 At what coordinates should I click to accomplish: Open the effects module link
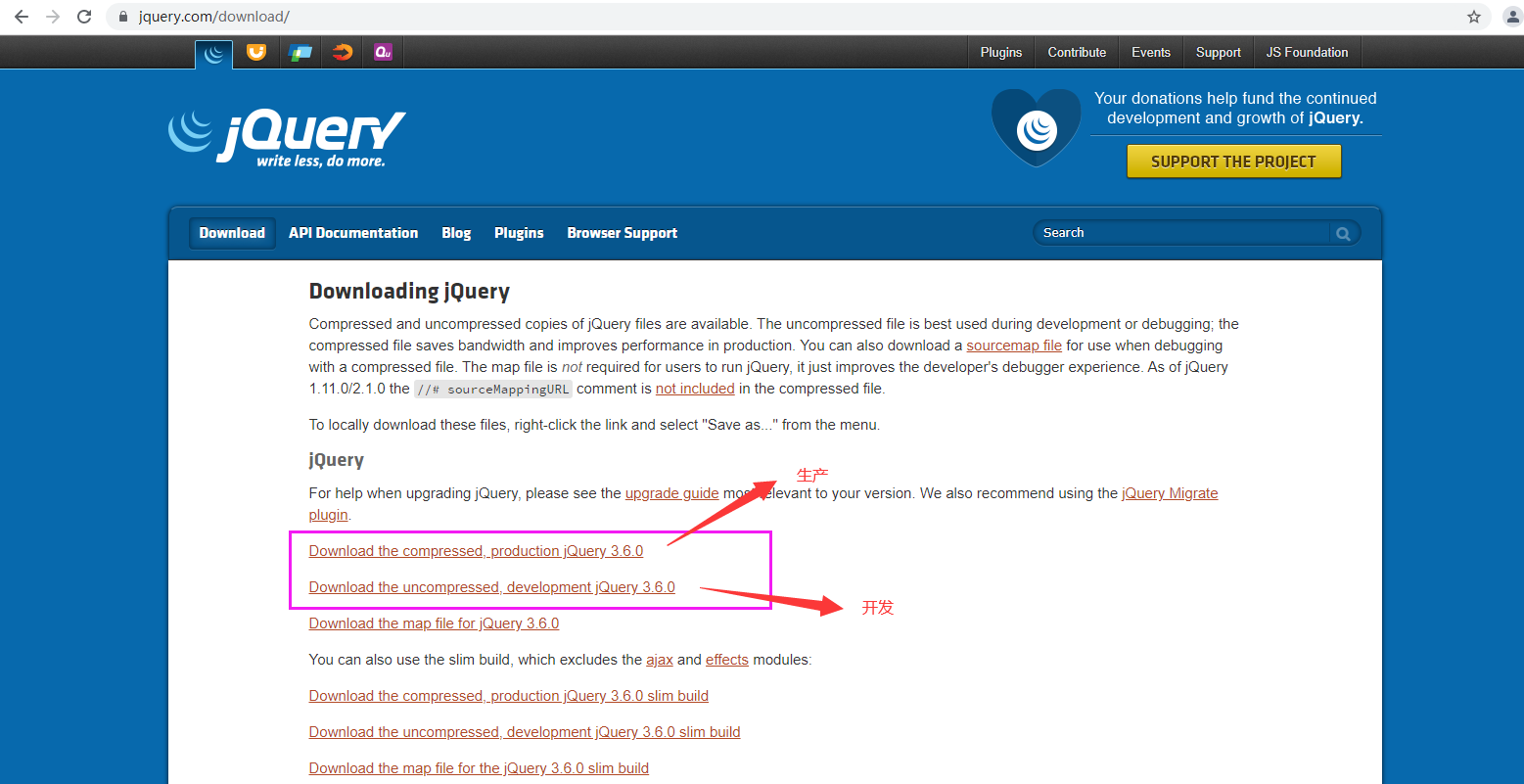point(727,660)
